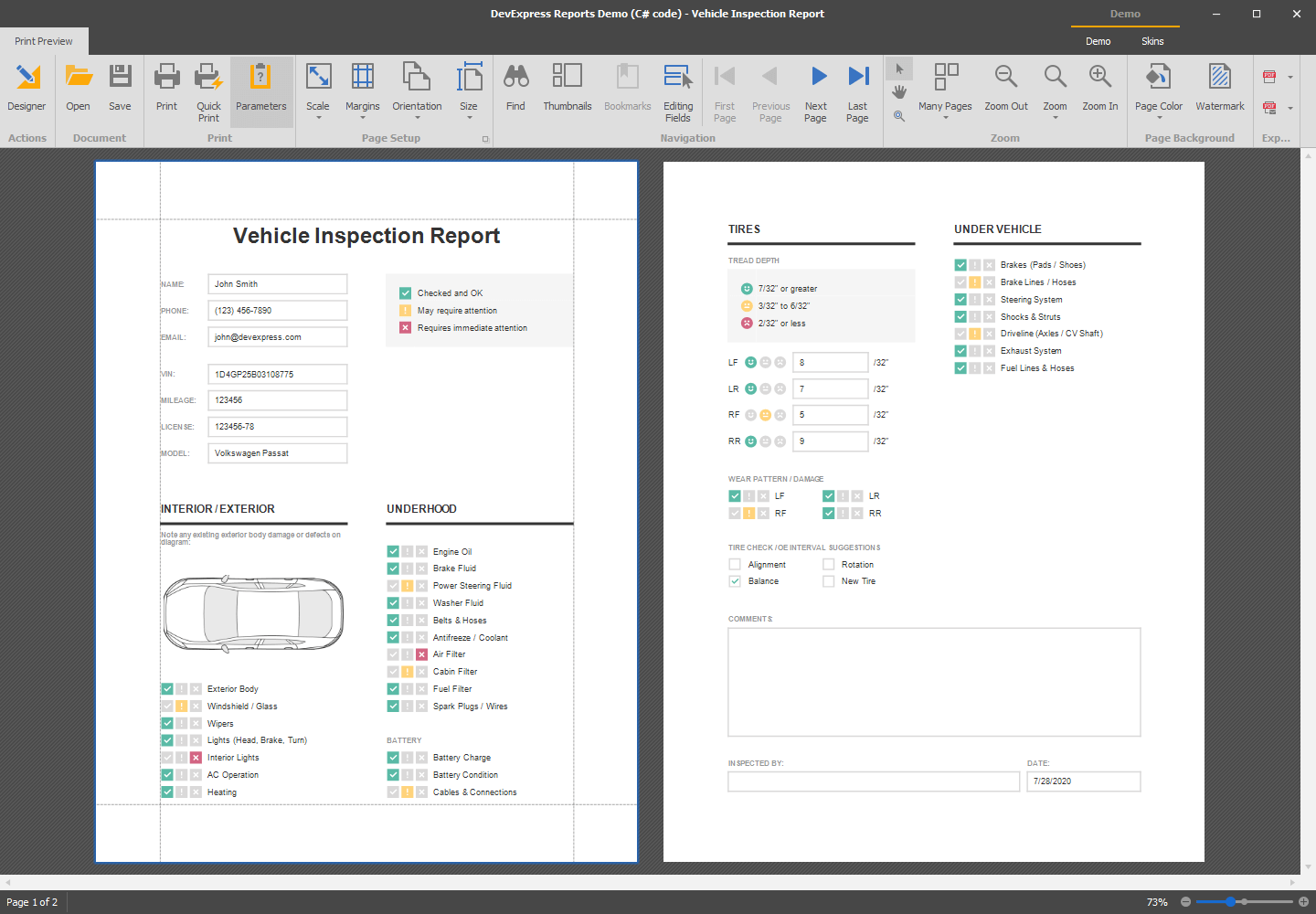Highlight Editing Fields
This screenshot has width=1316, height=914.
click(x=678, y=91)
